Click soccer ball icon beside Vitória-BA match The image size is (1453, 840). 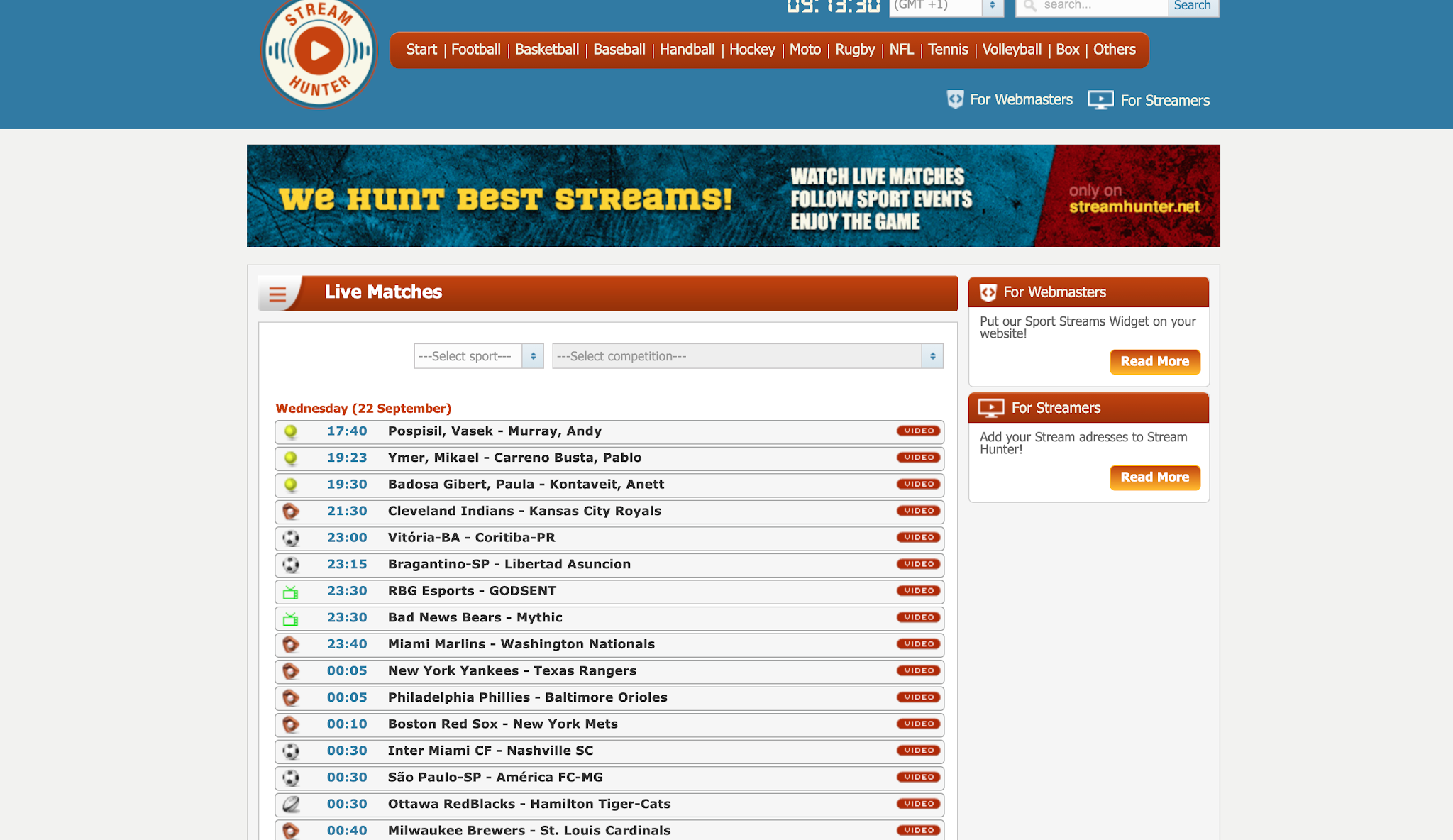click(x=291, y=538)
